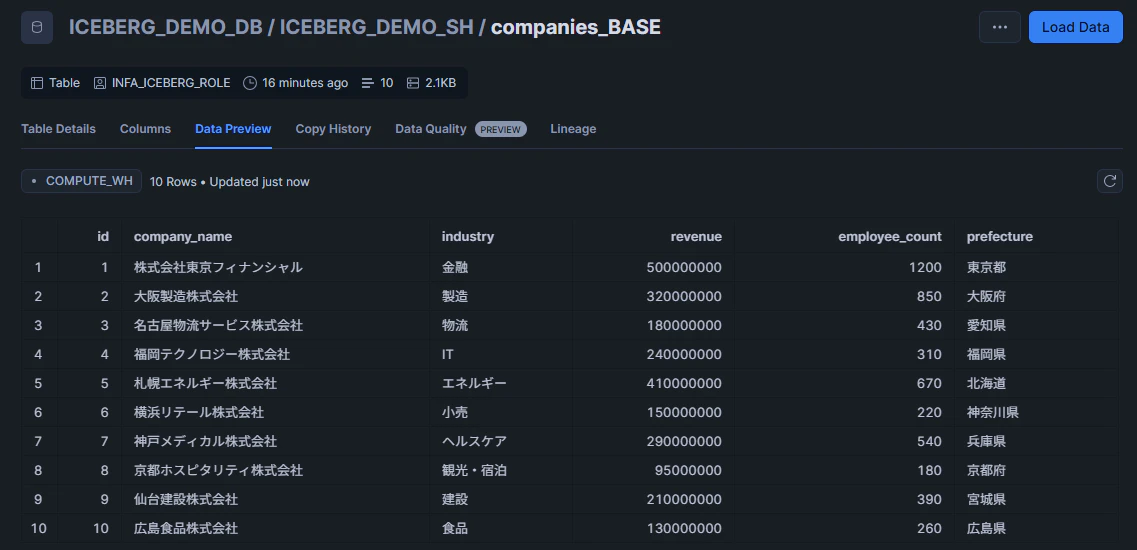Go to ICEBERG_DEMO_DB in the breadcrumb

[x=165, y=27]
